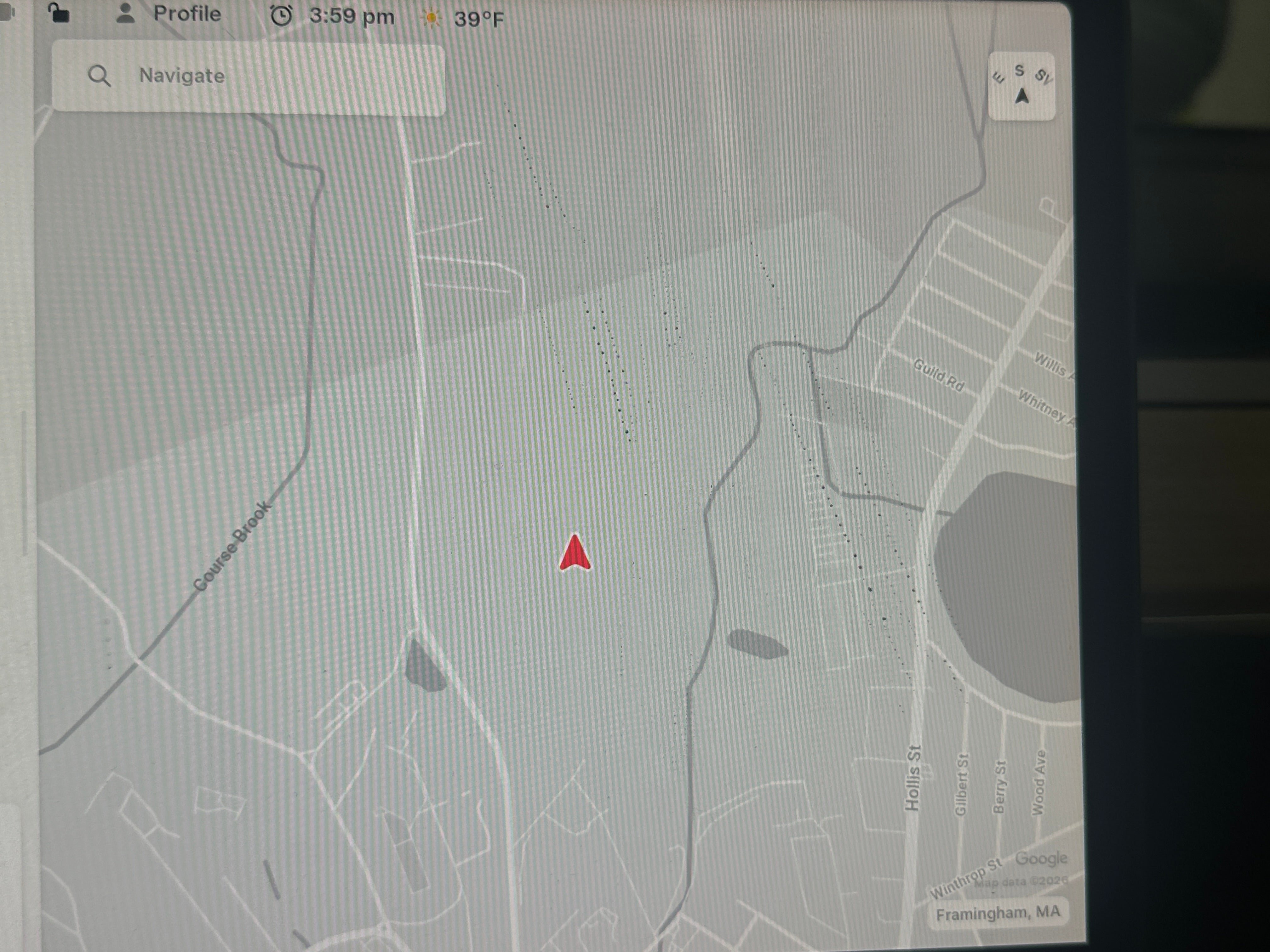
Task: Tap the alarm clock icon
Action: click(281, 16)
